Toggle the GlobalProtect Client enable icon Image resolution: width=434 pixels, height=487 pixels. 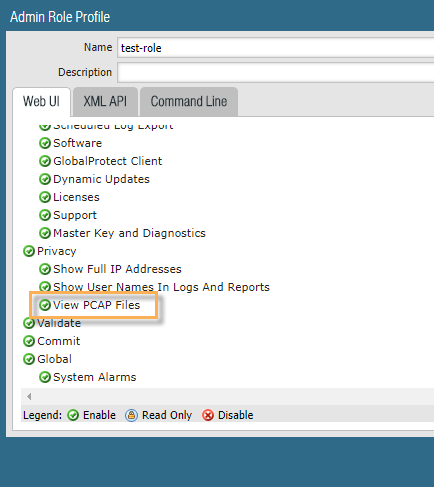tap(45, 161)
